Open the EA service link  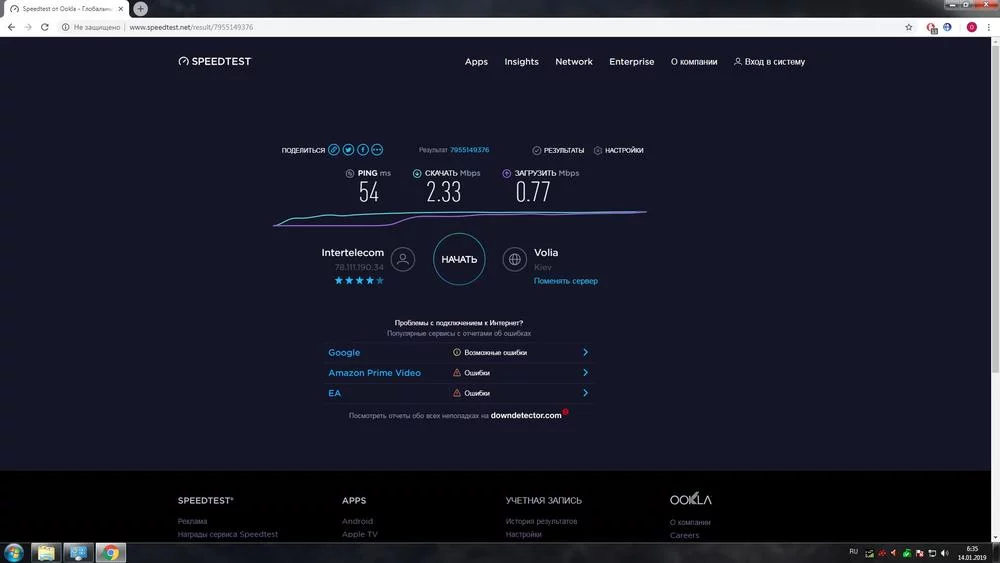click(334, 393)
